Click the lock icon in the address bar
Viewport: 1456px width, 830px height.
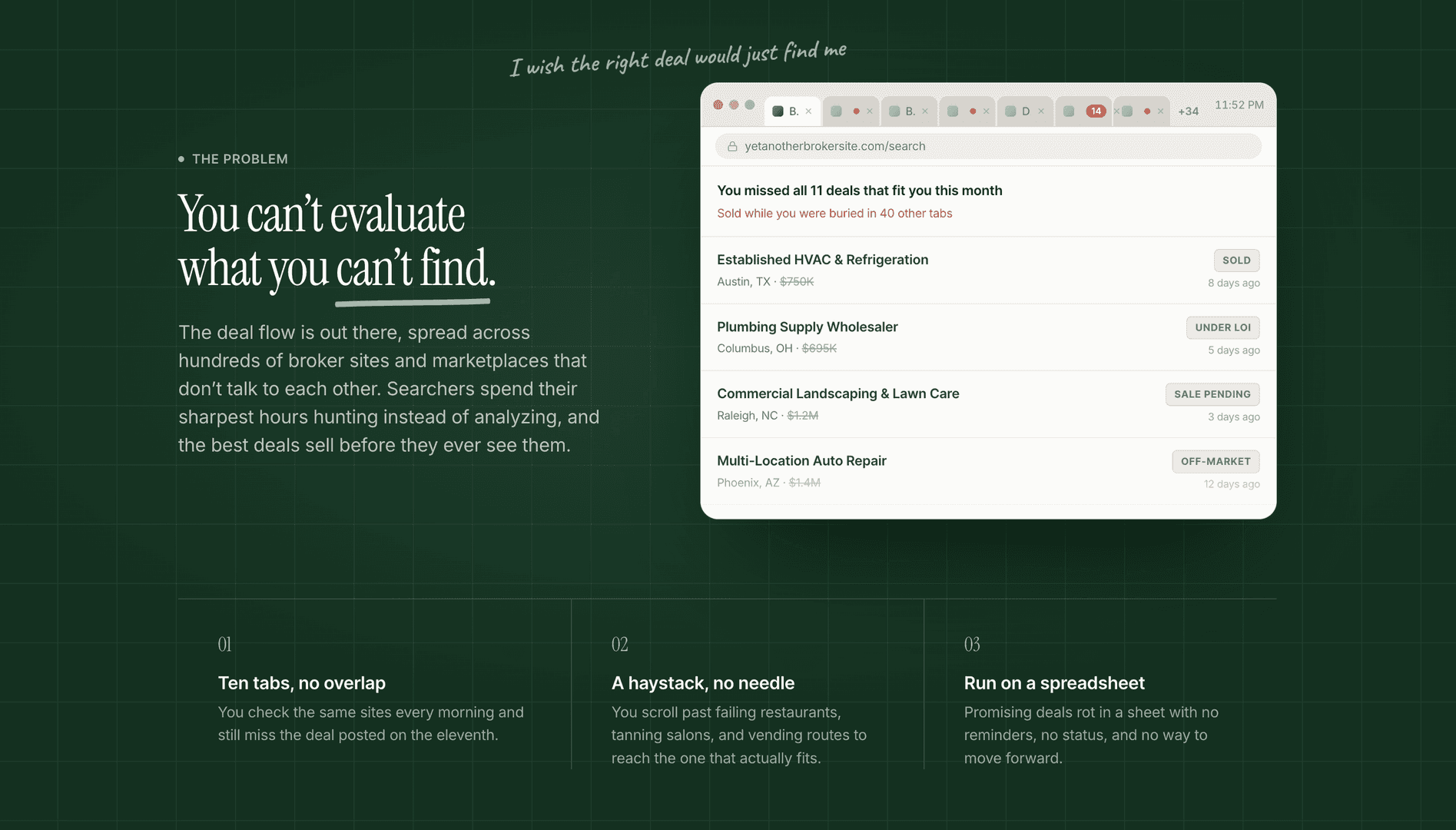point(732,146)
